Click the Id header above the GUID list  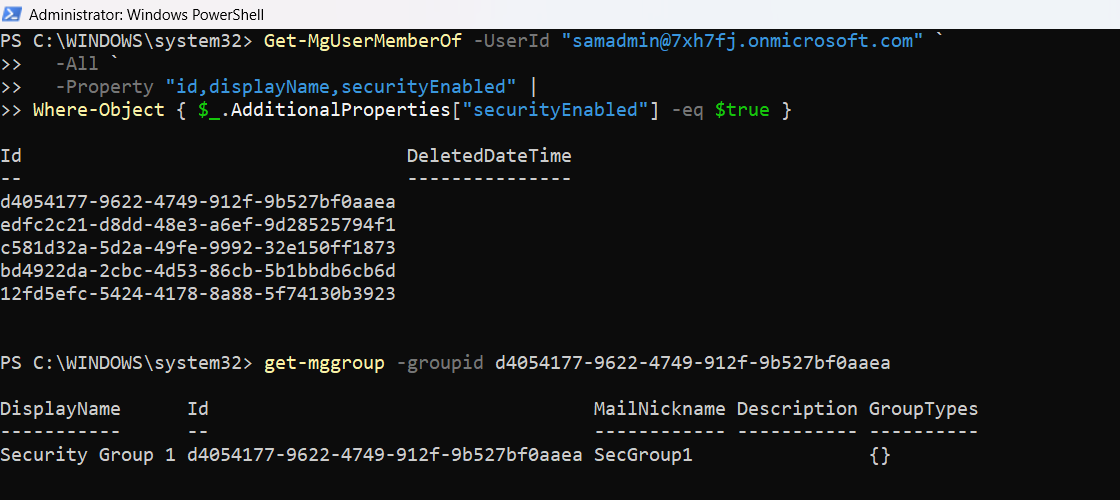click(11, 156)
